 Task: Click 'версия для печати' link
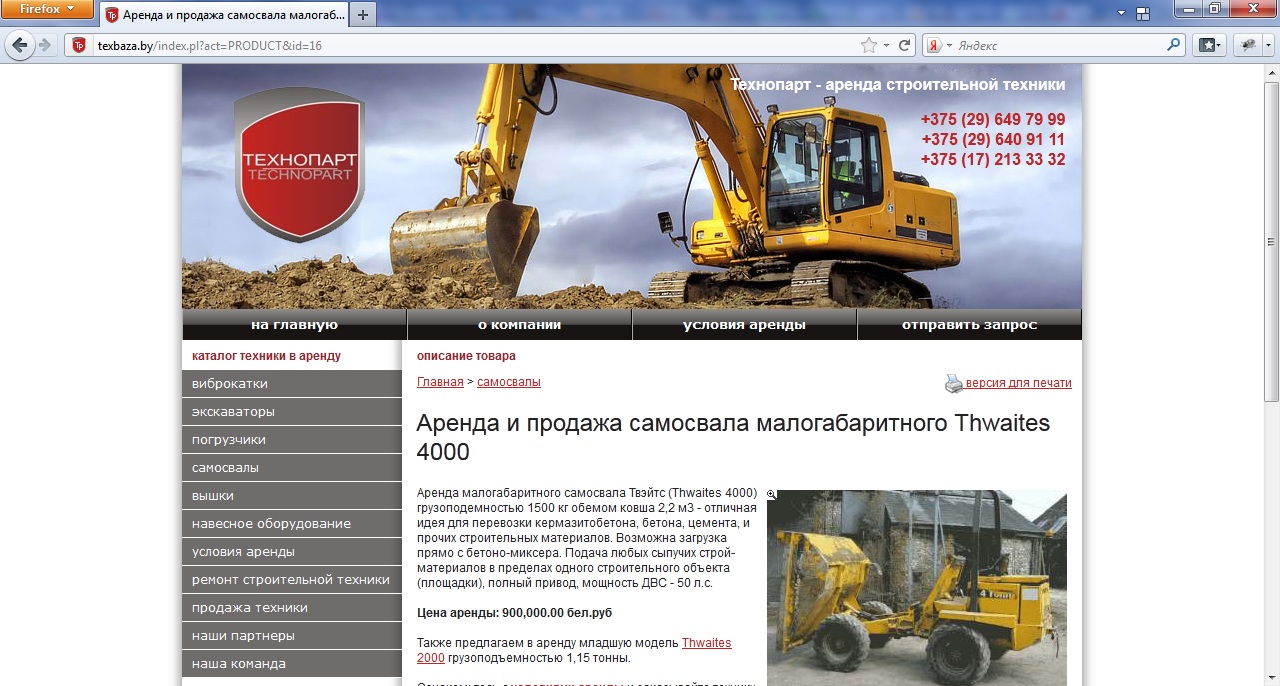(1018, 383)
